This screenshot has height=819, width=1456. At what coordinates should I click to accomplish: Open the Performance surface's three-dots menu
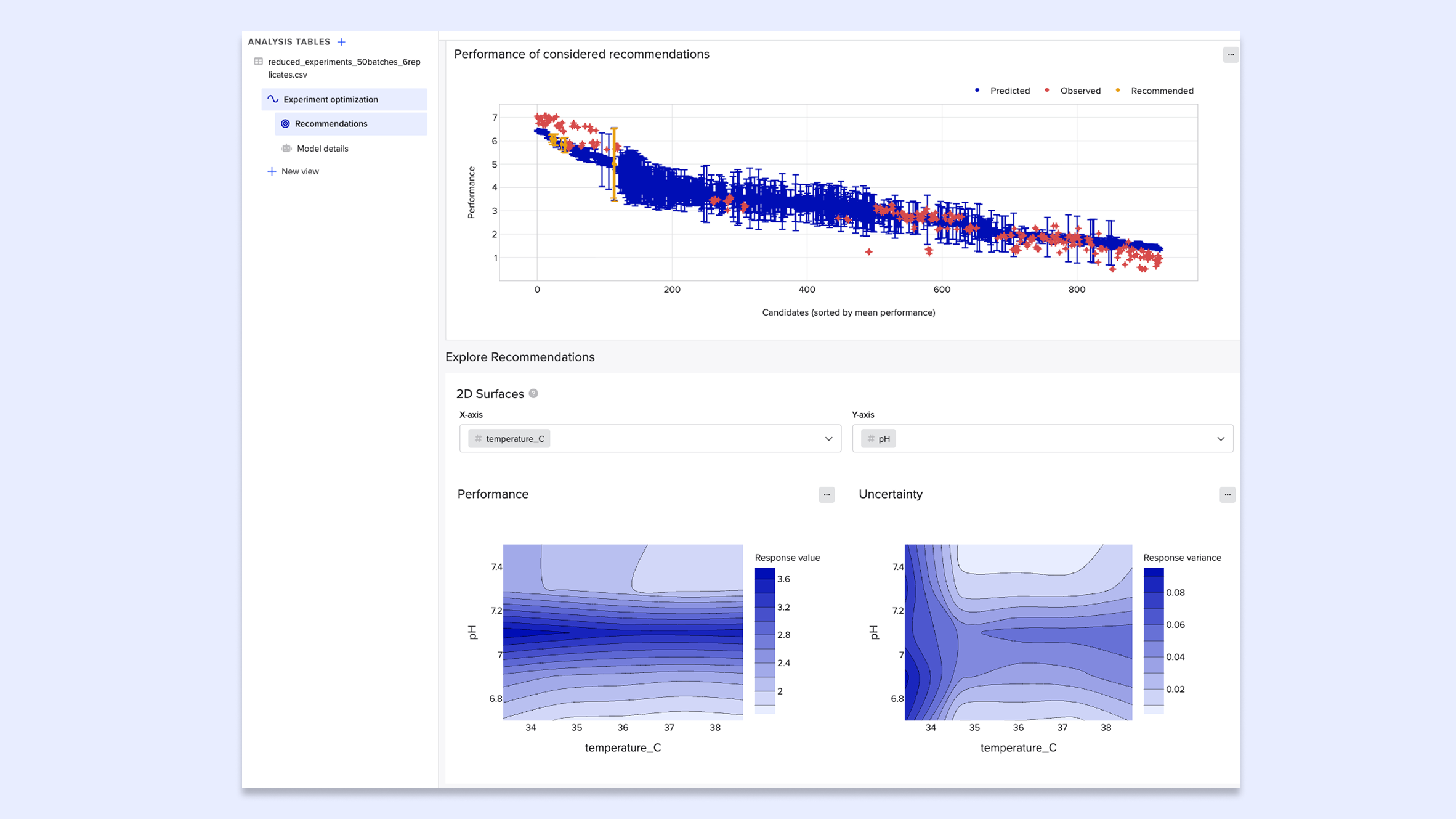(x=826, y=494)
